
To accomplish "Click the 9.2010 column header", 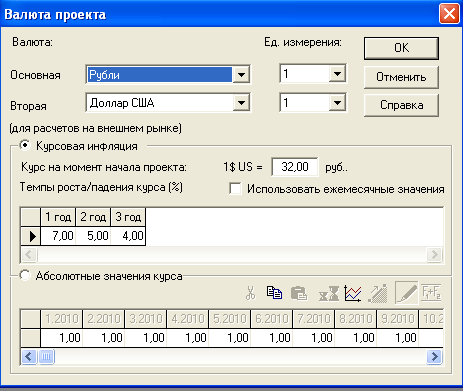I will point(398,319).
